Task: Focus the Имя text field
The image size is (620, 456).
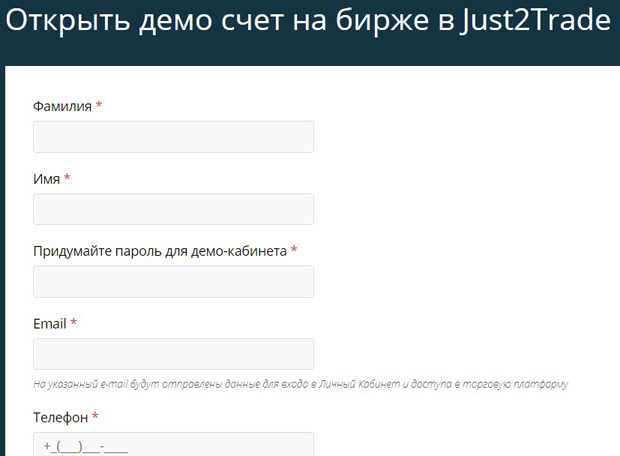Action: (173, 209)
